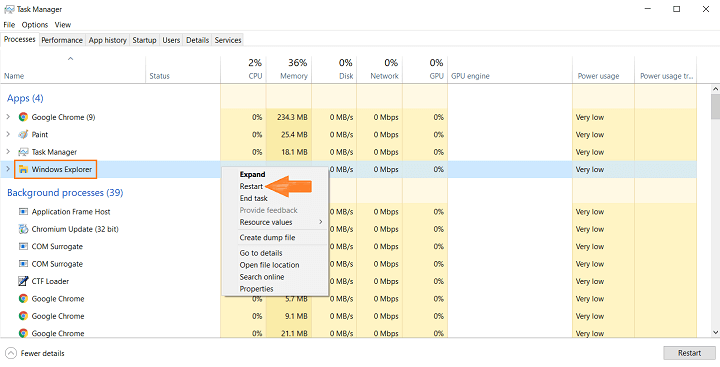Sort by the CPU column header

(x=243, y=70)
